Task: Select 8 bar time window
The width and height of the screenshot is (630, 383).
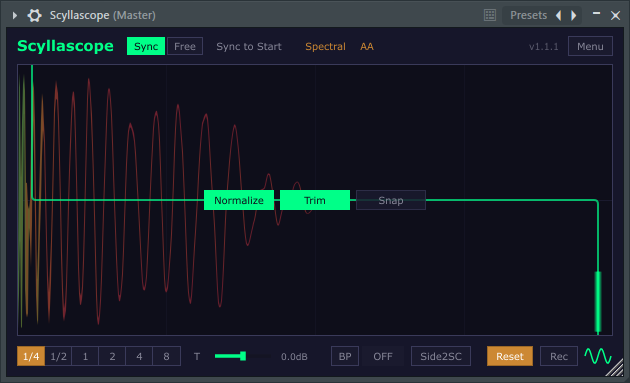Action: point(166,356)
